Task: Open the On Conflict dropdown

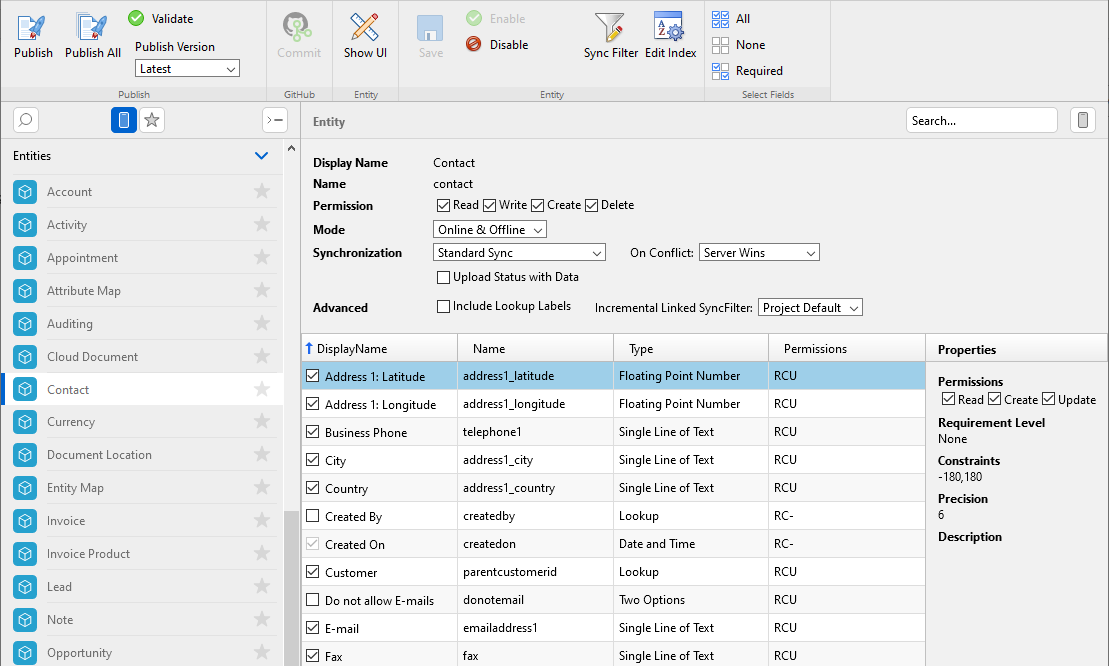Action: coord(759,253)
